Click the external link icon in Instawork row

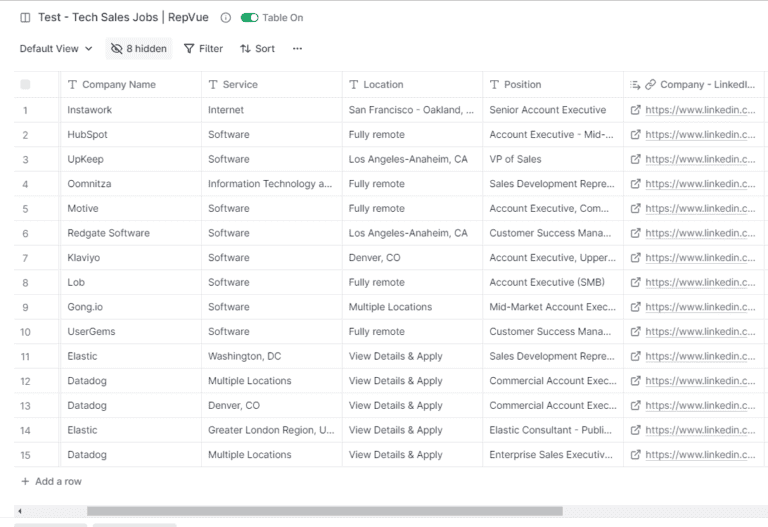point(635,110)
